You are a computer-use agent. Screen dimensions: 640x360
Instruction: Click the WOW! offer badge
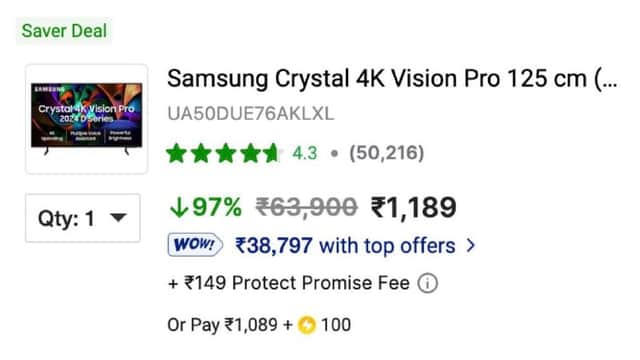click(x=195, y=245)
